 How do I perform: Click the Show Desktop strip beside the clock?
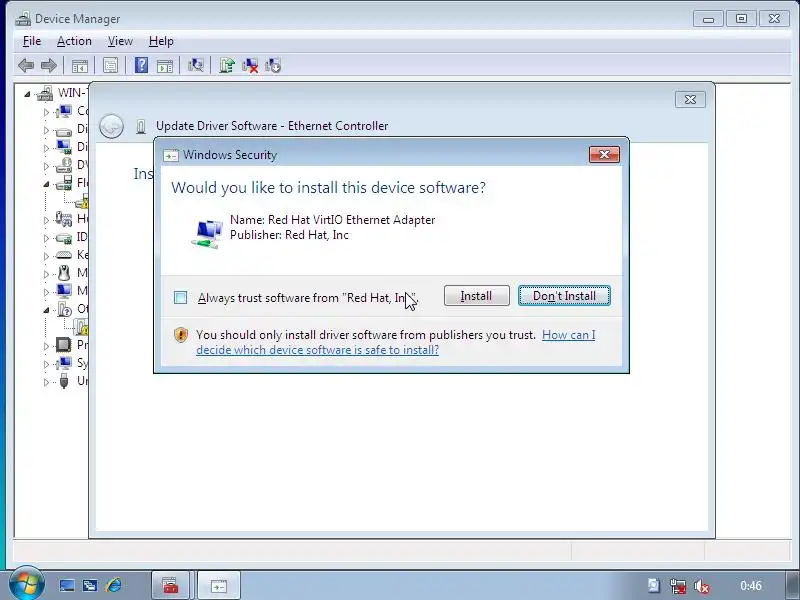click(x=790, y=586)
